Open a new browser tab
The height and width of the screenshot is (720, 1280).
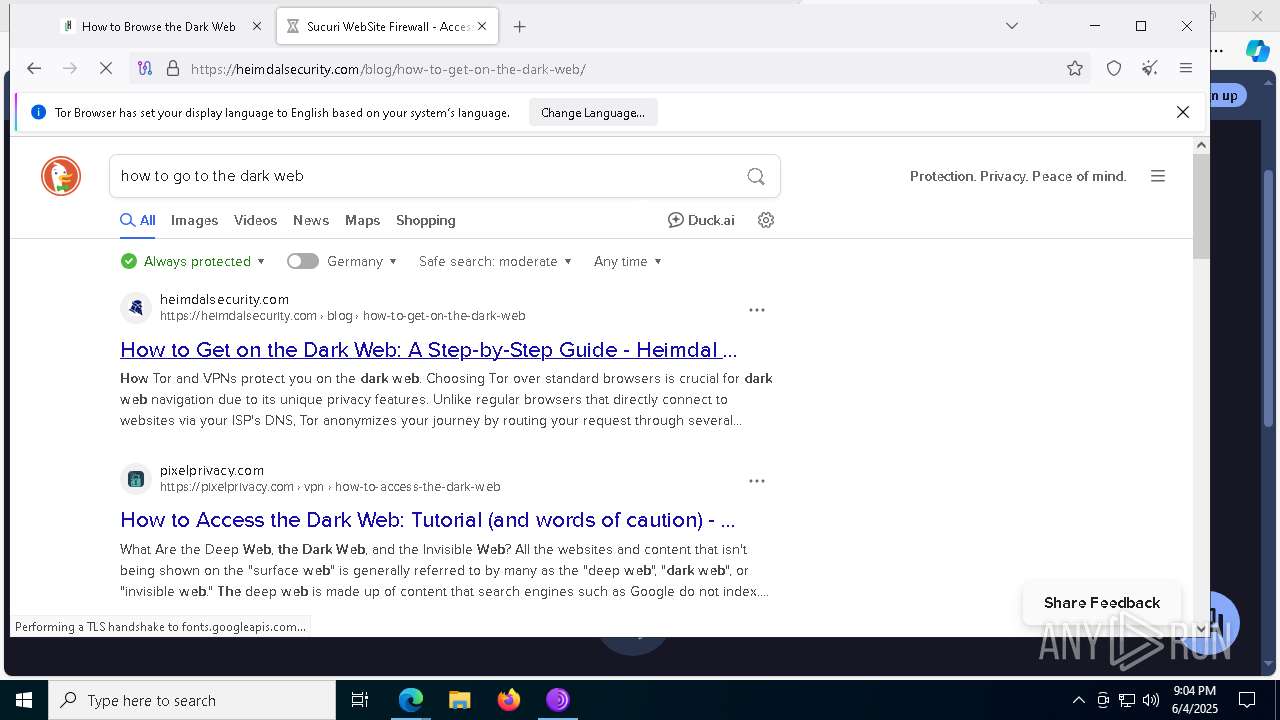519,27
